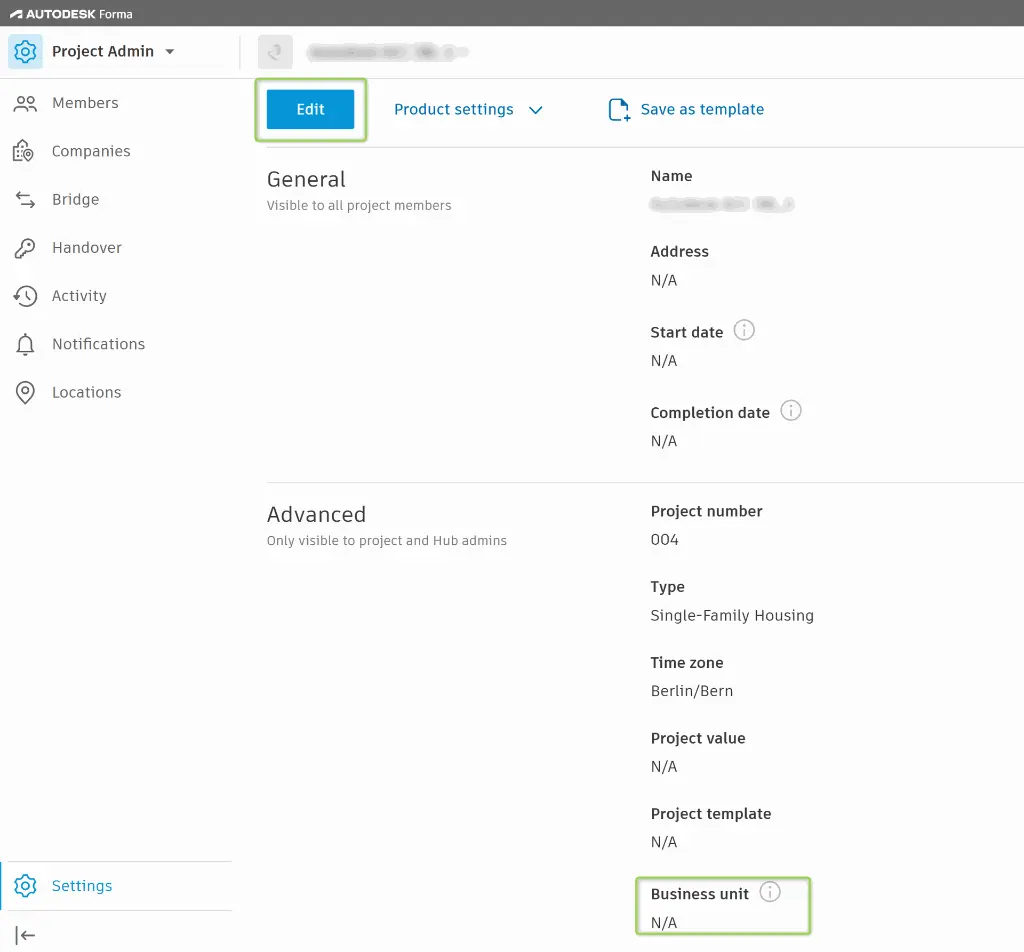Click the Advanced section heading

(316, 515)
